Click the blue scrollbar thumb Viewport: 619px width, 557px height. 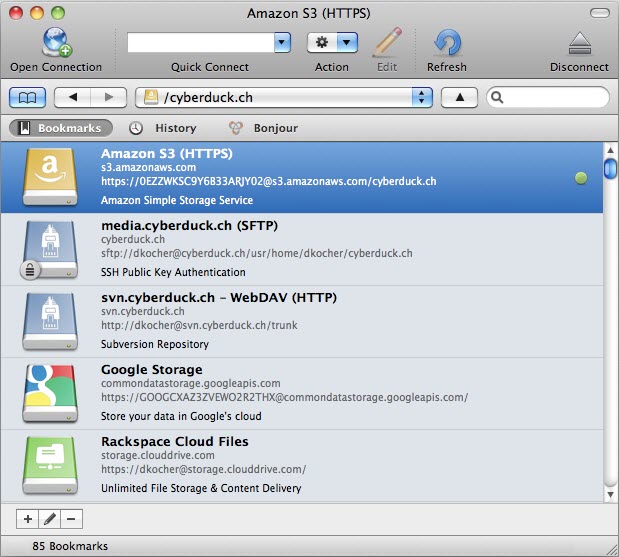[610, 168]
